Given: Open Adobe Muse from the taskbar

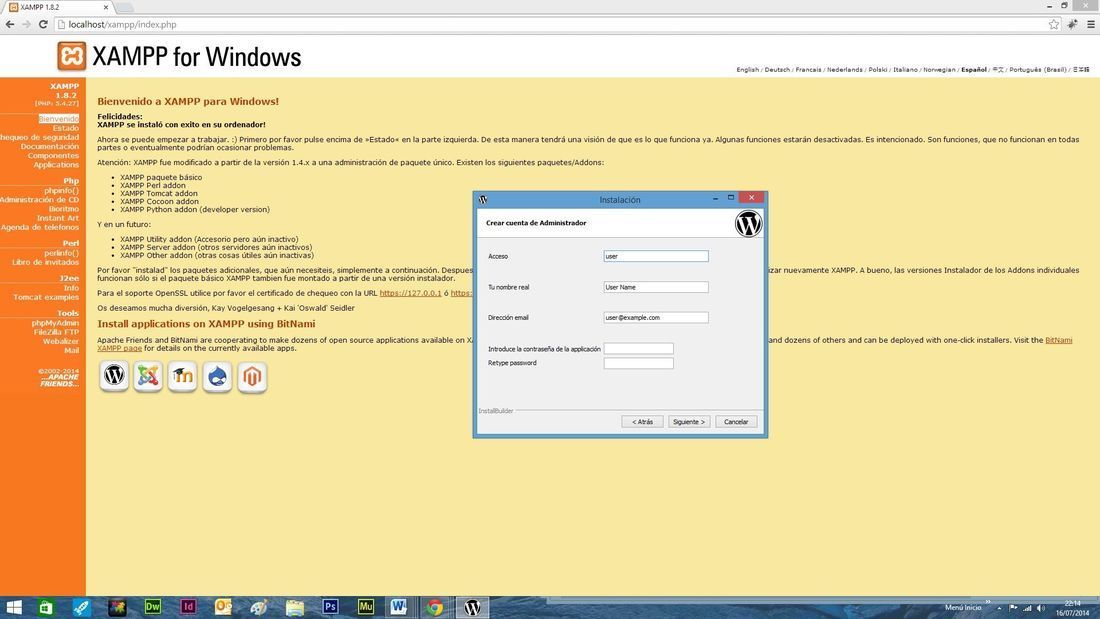Looking at the screenshot, I should (x=365, y=607).
